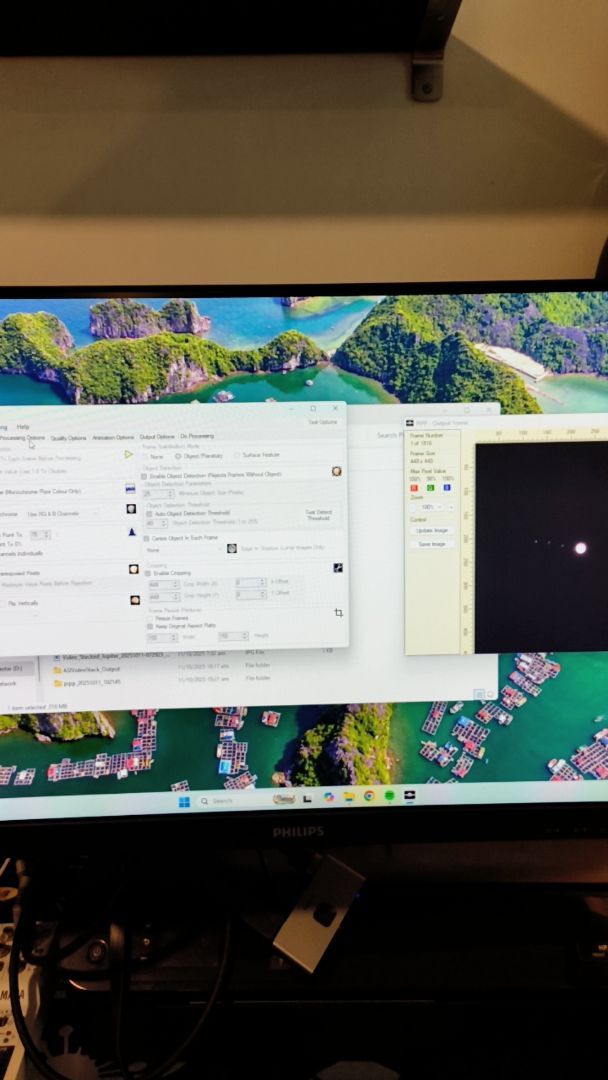The width and height of the screenshot is (608, 1080).
Task: Toggle Centre Object In Each Frame
Action: (146, 538)
